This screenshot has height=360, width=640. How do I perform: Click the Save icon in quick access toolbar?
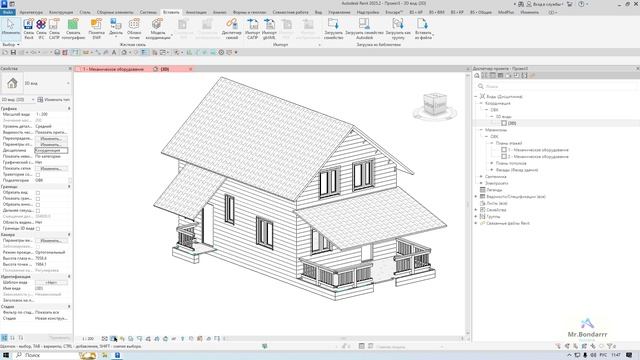tap(13, 52)
